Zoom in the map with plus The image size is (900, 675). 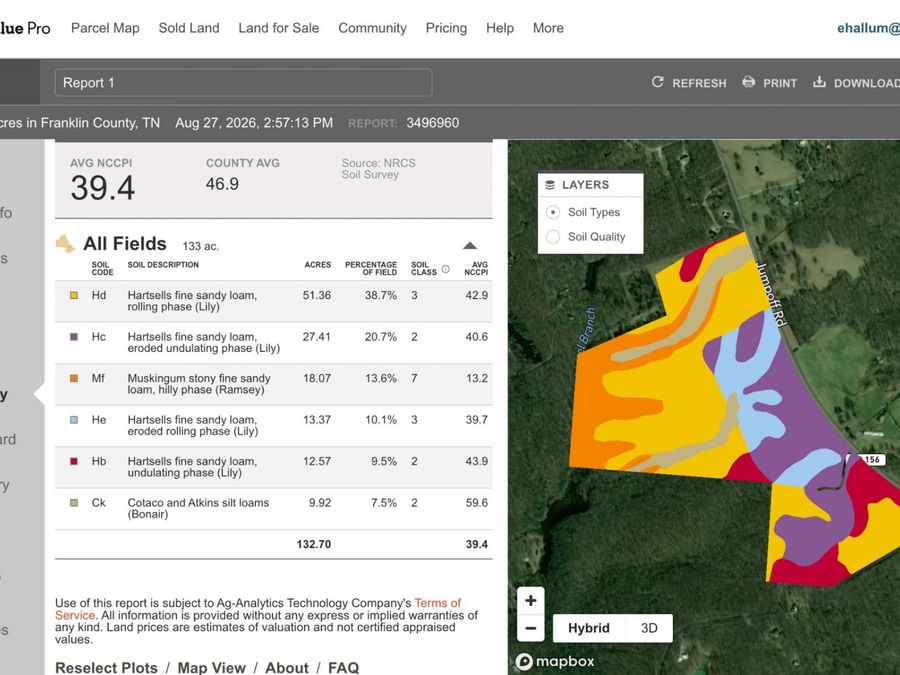coord(530,600)
